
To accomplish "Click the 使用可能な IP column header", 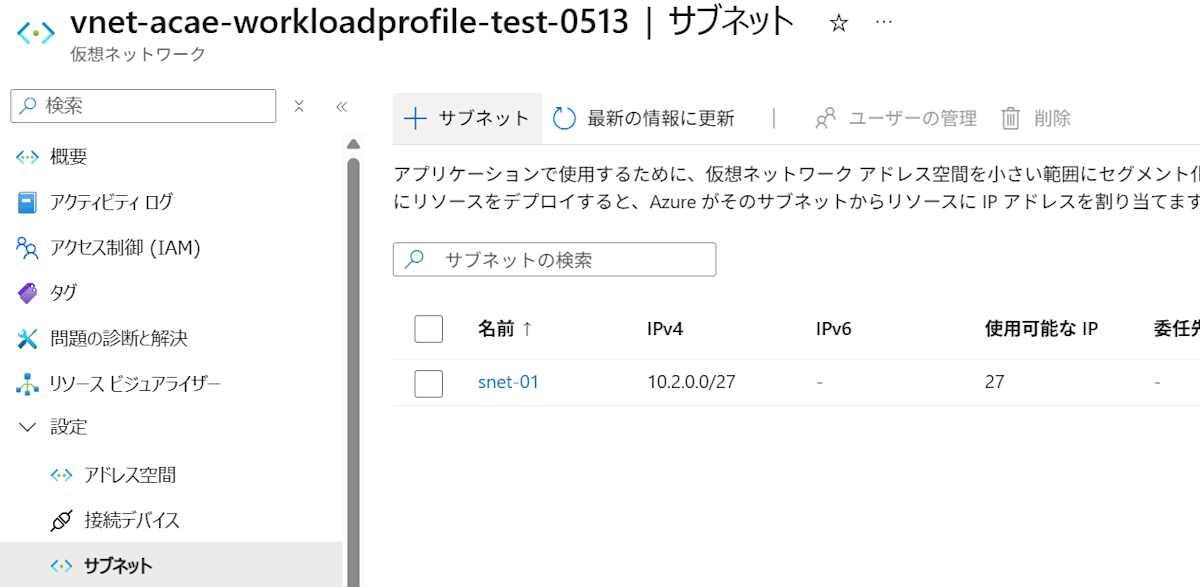I will point(1042,328).
